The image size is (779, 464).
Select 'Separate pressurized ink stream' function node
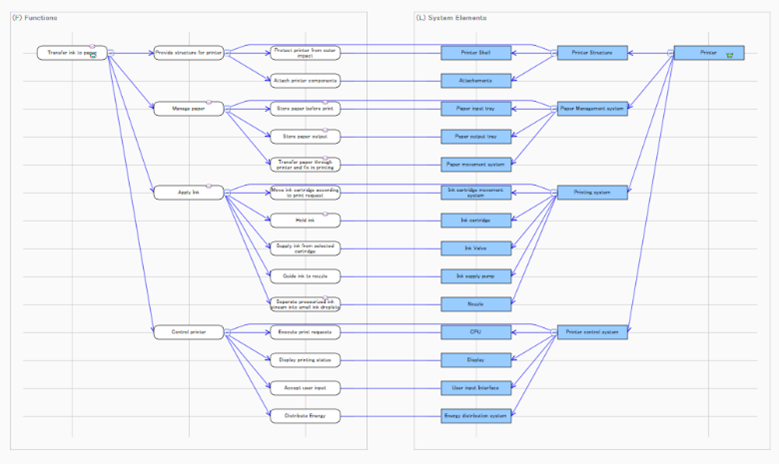(305, 304)
